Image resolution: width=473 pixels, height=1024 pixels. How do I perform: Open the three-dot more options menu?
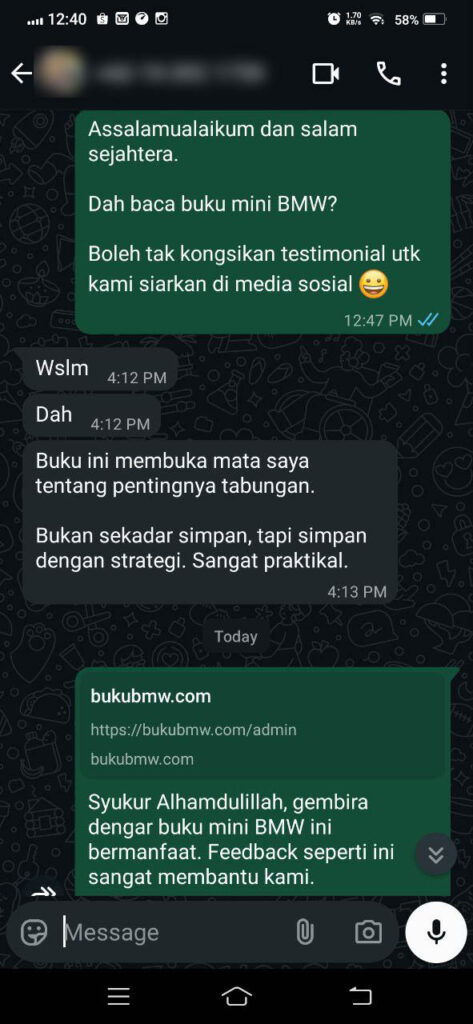(x=444, y=74)
